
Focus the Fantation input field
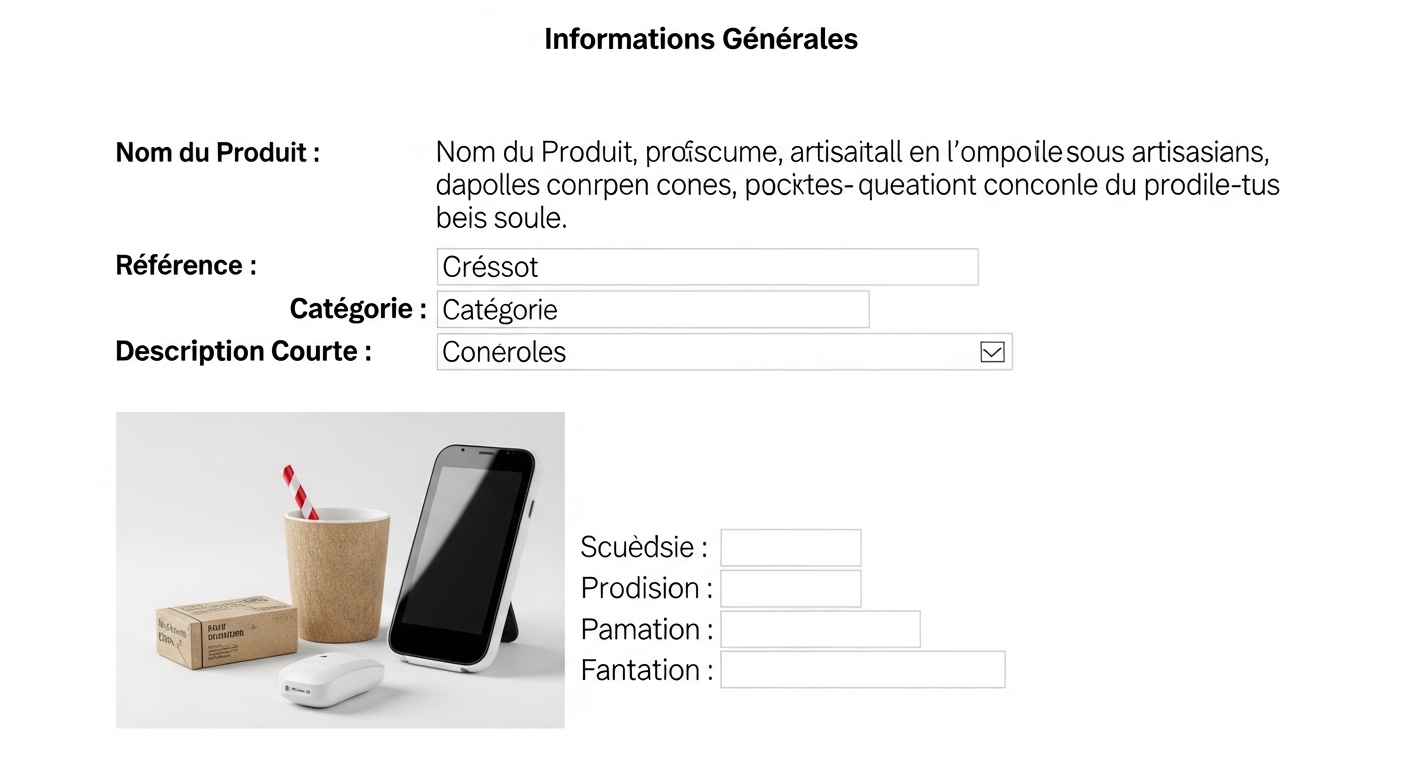862,670
